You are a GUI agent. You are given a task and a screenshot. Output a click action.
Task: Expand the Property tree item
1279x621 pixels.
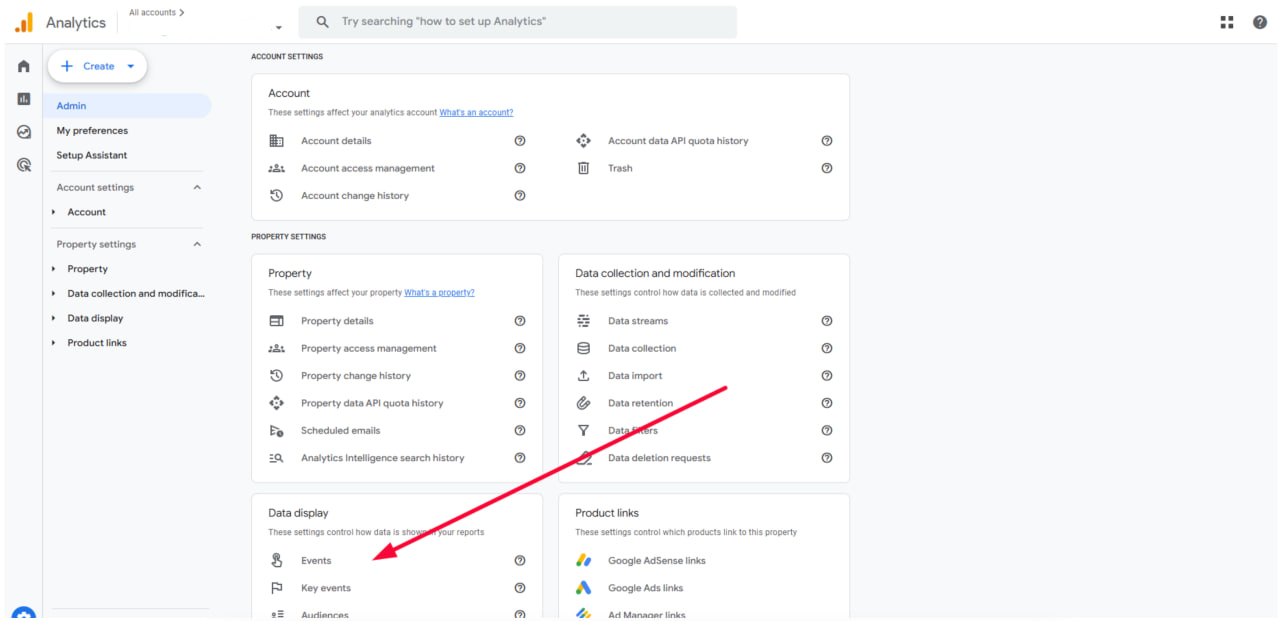(x=54, y=269)
